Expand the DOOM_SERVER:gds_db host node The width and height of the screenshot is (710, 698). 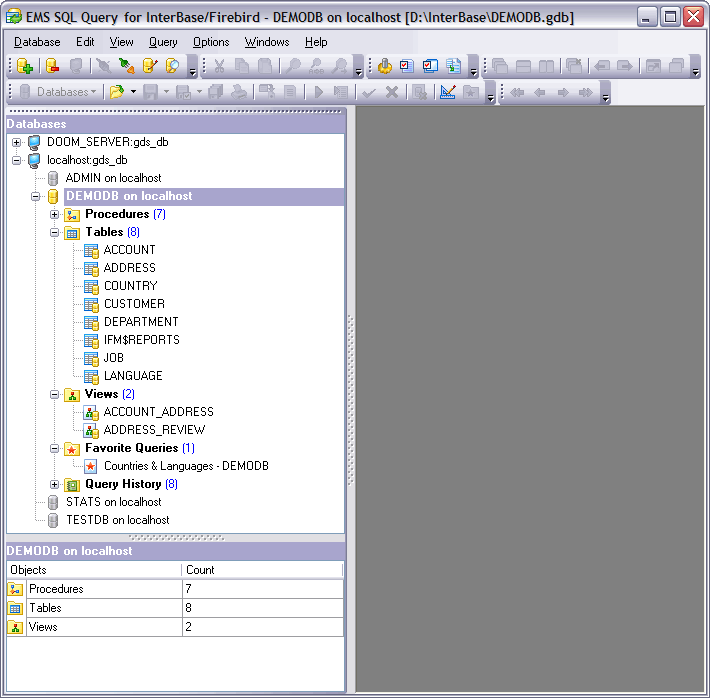pyautogui.click(x=16, y=142)
